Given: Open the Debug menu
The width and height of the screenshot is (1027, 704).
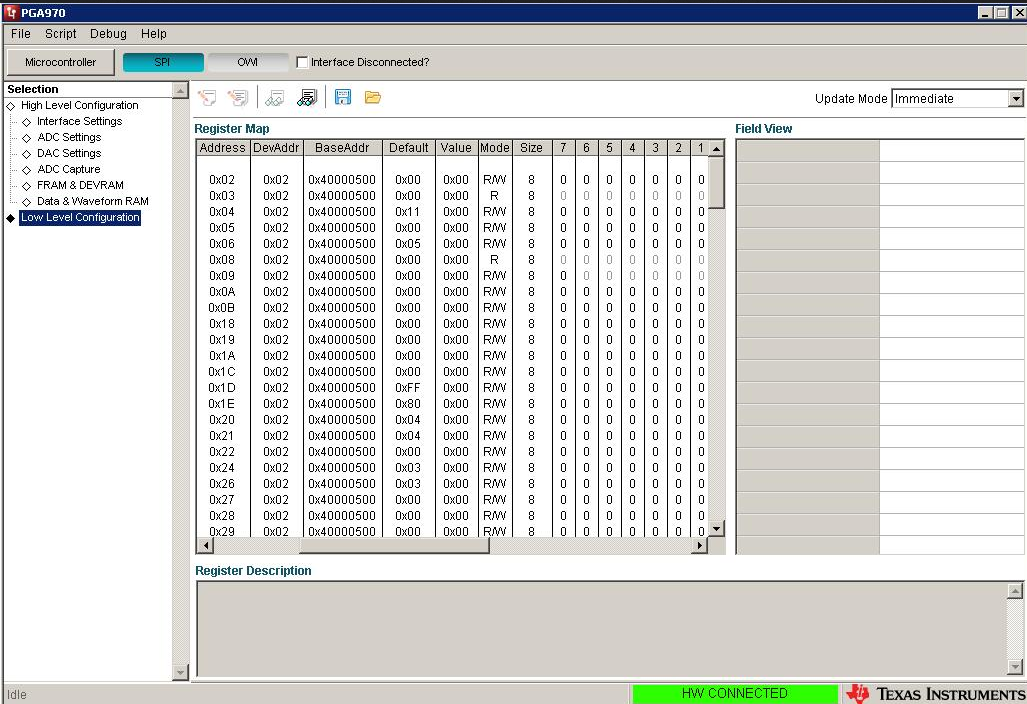Looking at the screenshot, I should click(108, 33).
